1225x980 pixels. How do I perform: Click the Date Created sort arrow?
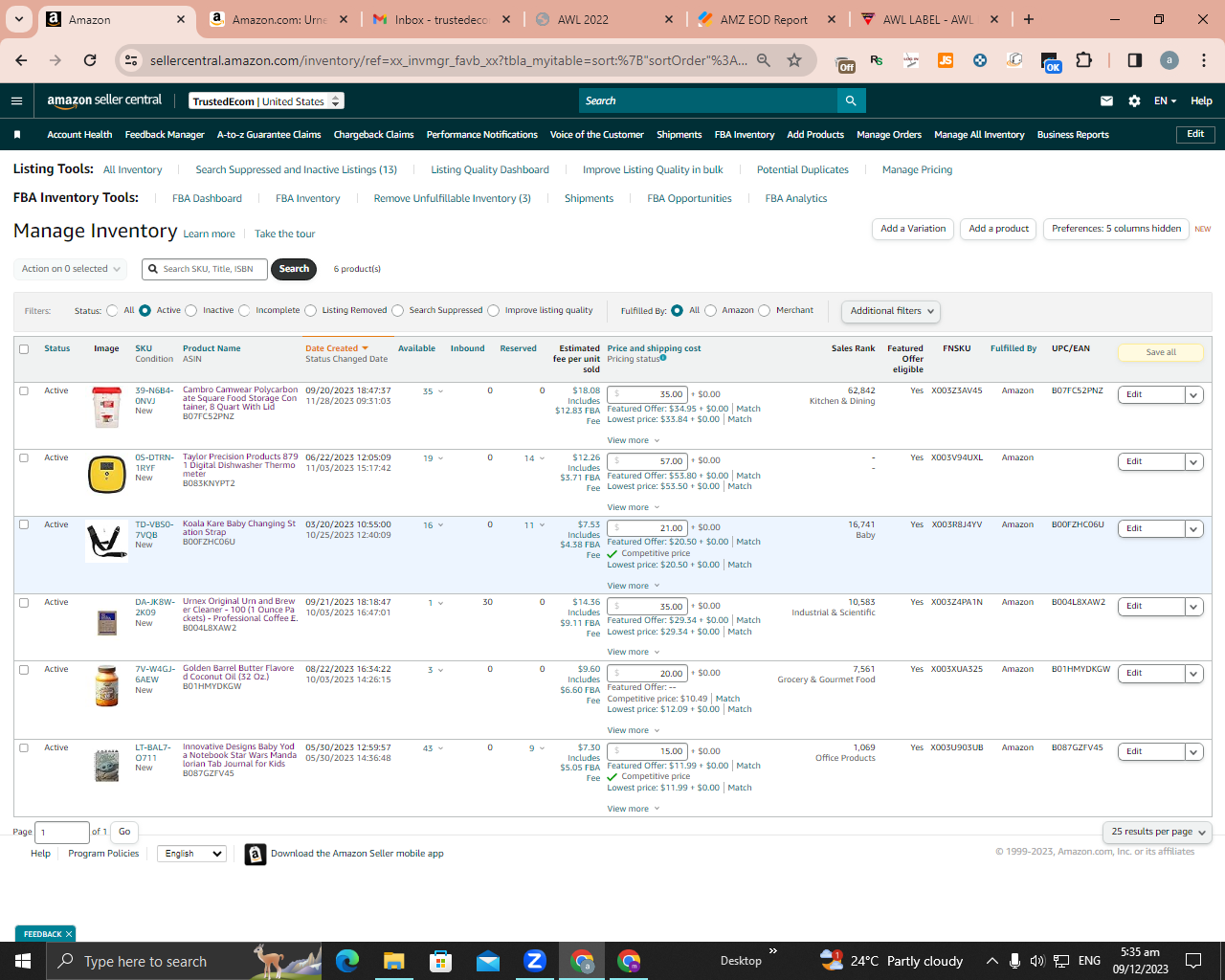point(365,348)
